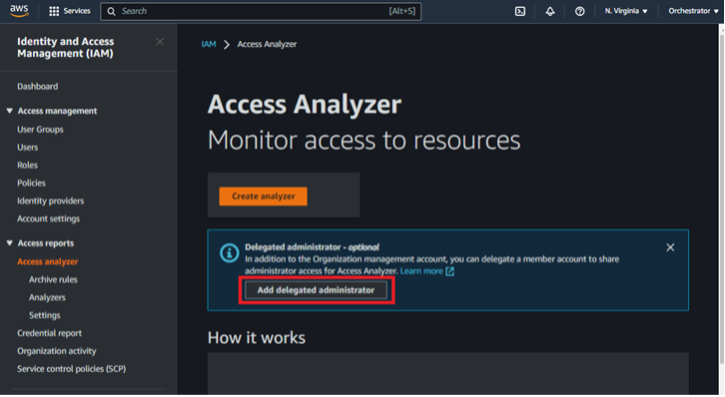Open User Groups in the sidebar
This screenshot has height=397, width=725.
[x=40, y=129]
